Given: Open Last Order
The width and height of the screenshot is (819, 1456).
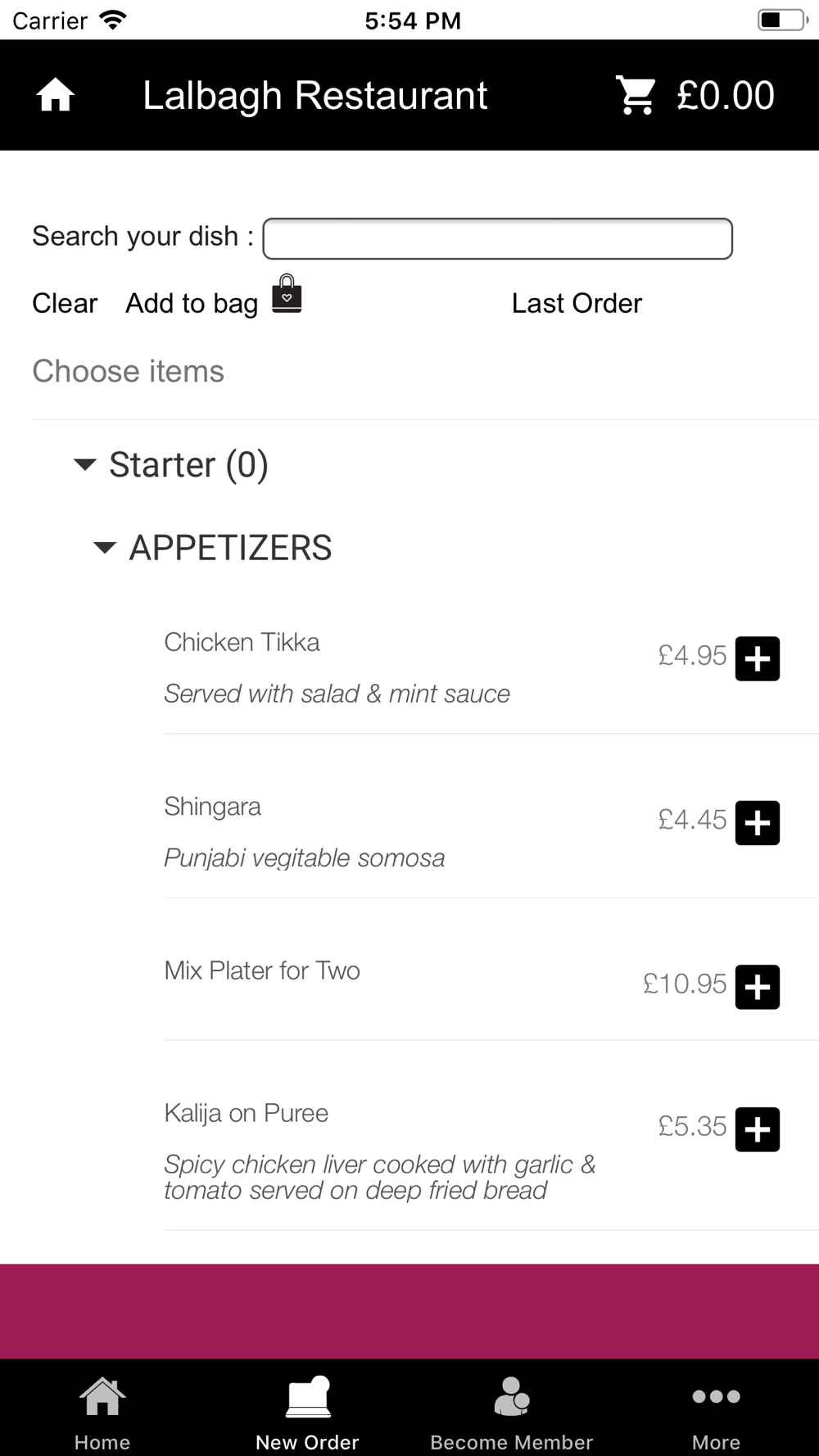Looking at the screenshot, I should click(x=577, y=303).
